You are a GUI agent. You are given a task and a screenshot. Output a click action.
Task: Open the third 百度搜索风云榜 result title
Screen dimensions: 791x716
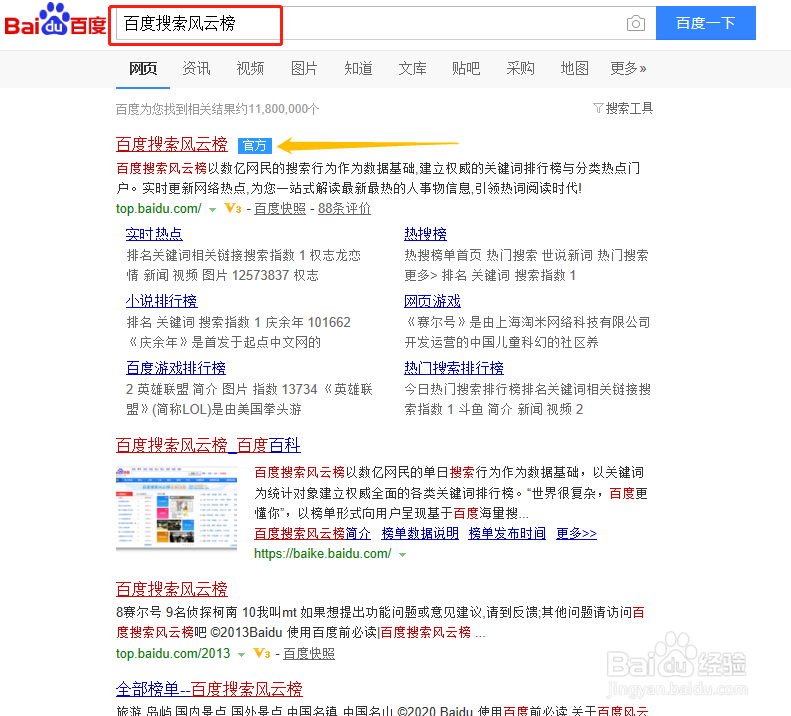point(172,589)
